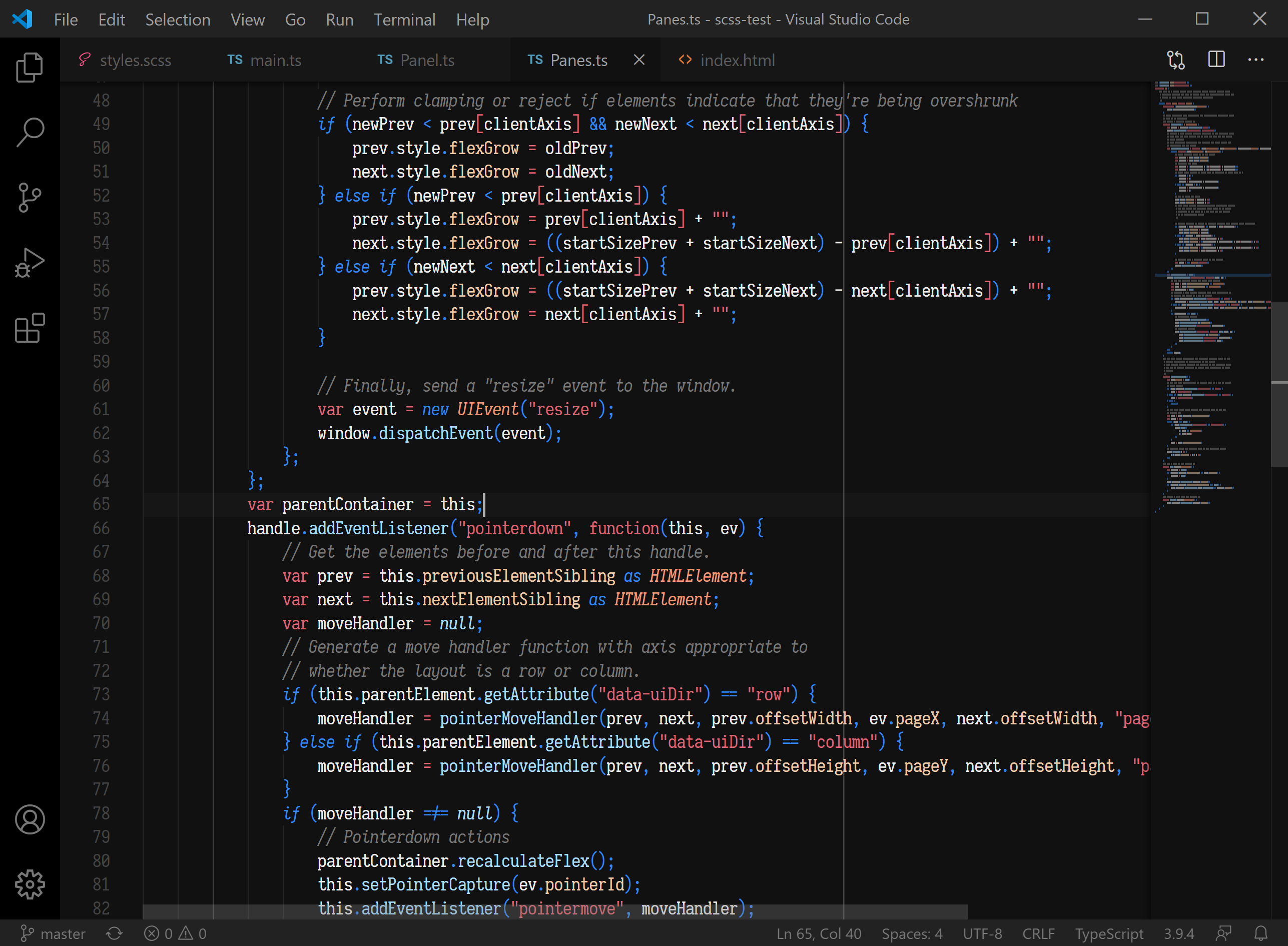Image resolution: width=1288 pixels, height=946 pixels.
Task: Open the Explorer view in activity bar
Action: coord(30,67)
